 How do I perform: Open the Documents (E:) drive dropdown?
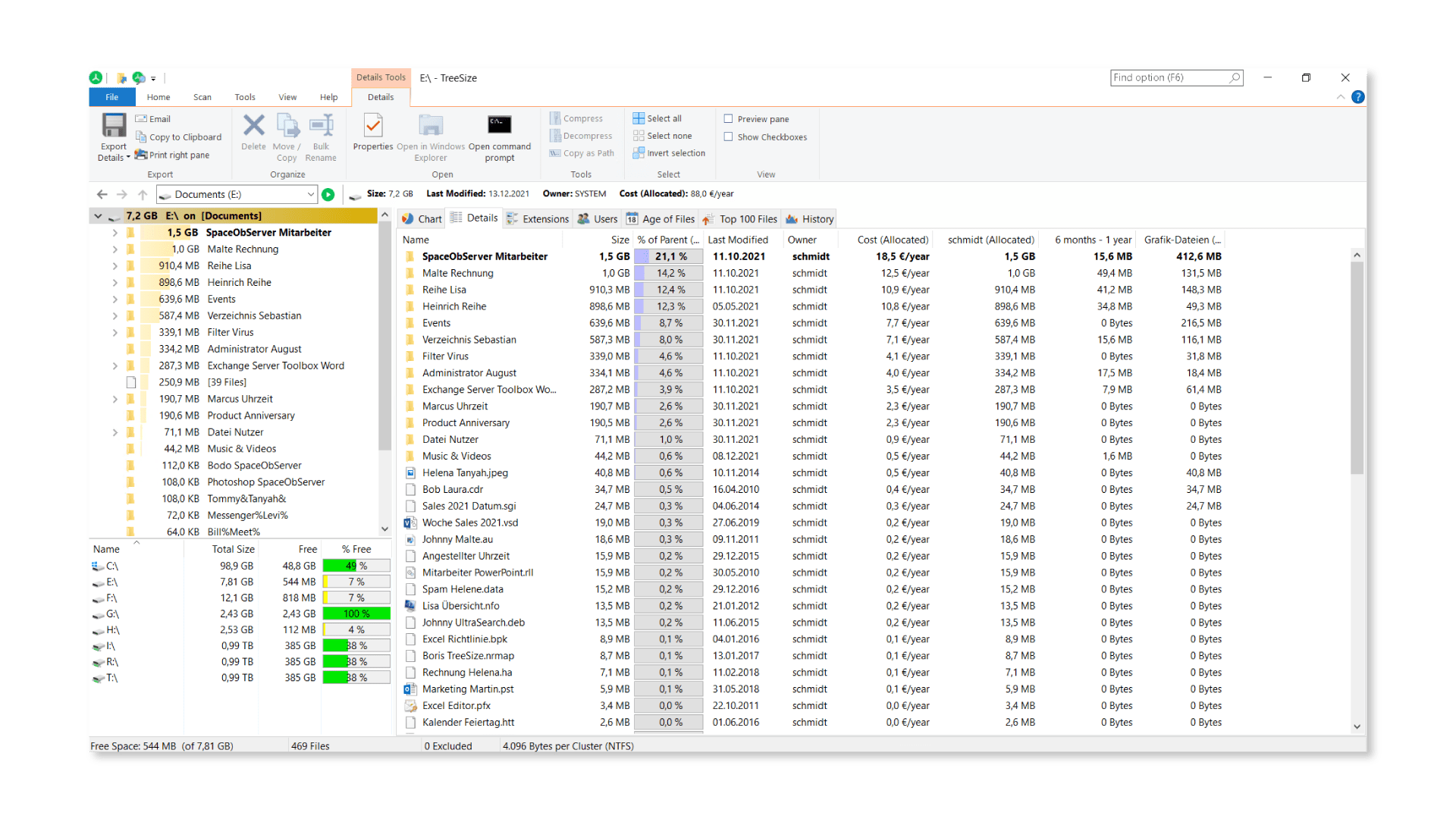coord(310,195)
